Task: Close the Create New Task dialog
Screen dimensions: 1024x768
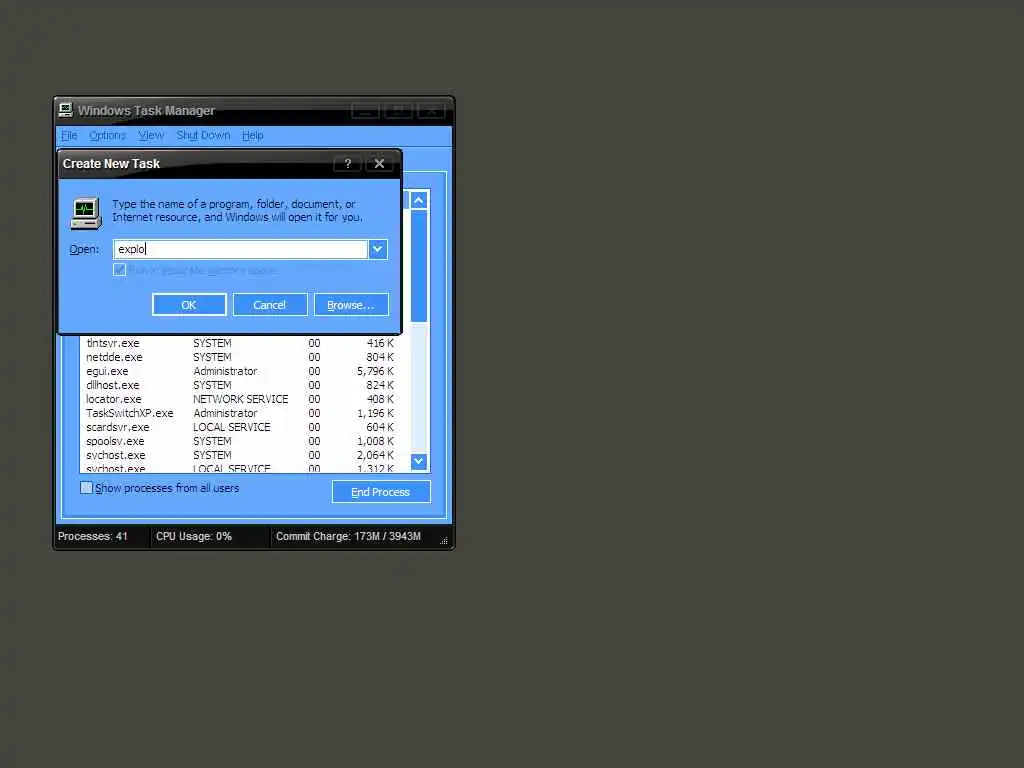Action: 379,163
